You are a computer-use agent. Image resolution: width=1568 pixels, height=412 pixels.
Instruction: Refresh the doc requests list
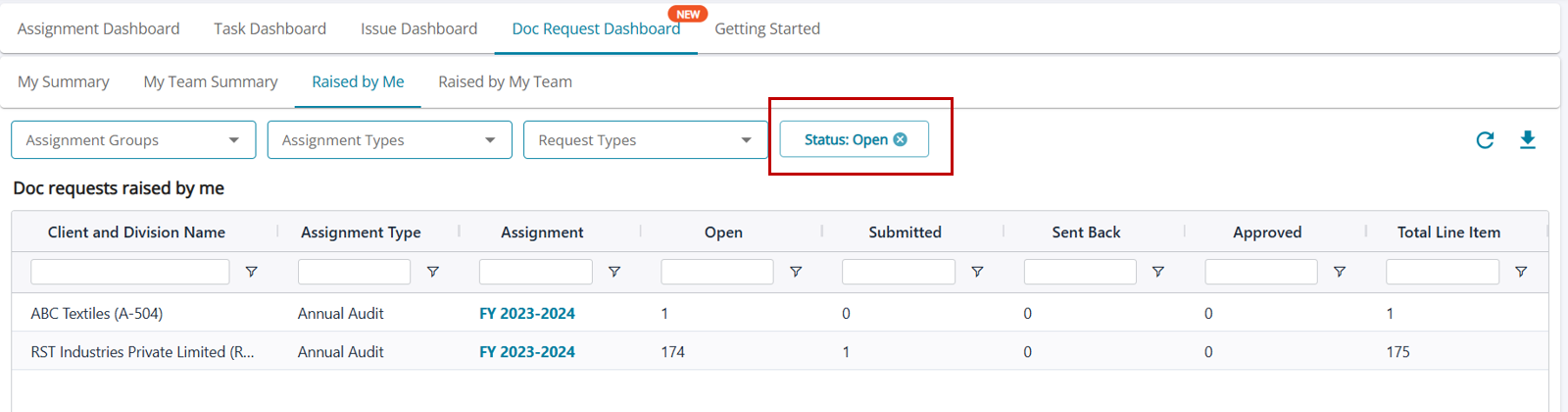(1485, 140)
